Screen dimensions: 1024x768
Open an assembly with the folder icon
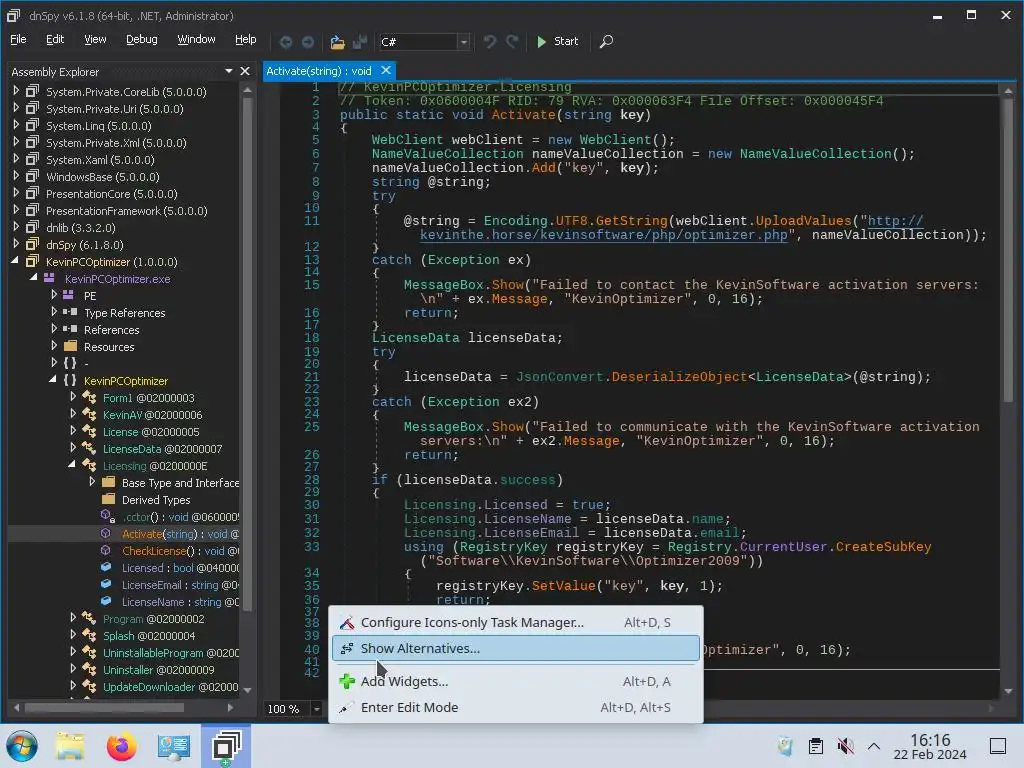pyautogui.click(x=337, y=42)
